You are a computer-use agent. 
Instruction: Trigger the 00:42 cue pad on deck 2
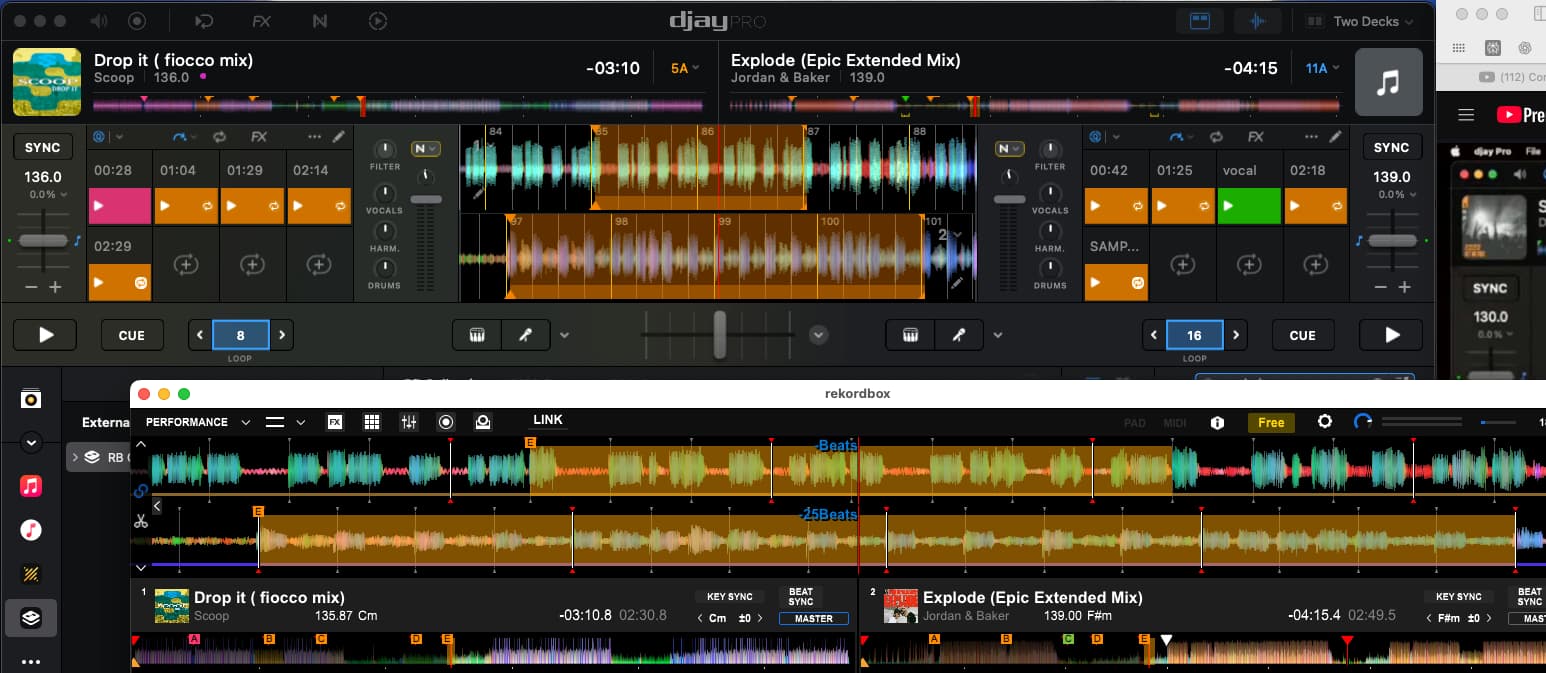(x=1116, y=205)
